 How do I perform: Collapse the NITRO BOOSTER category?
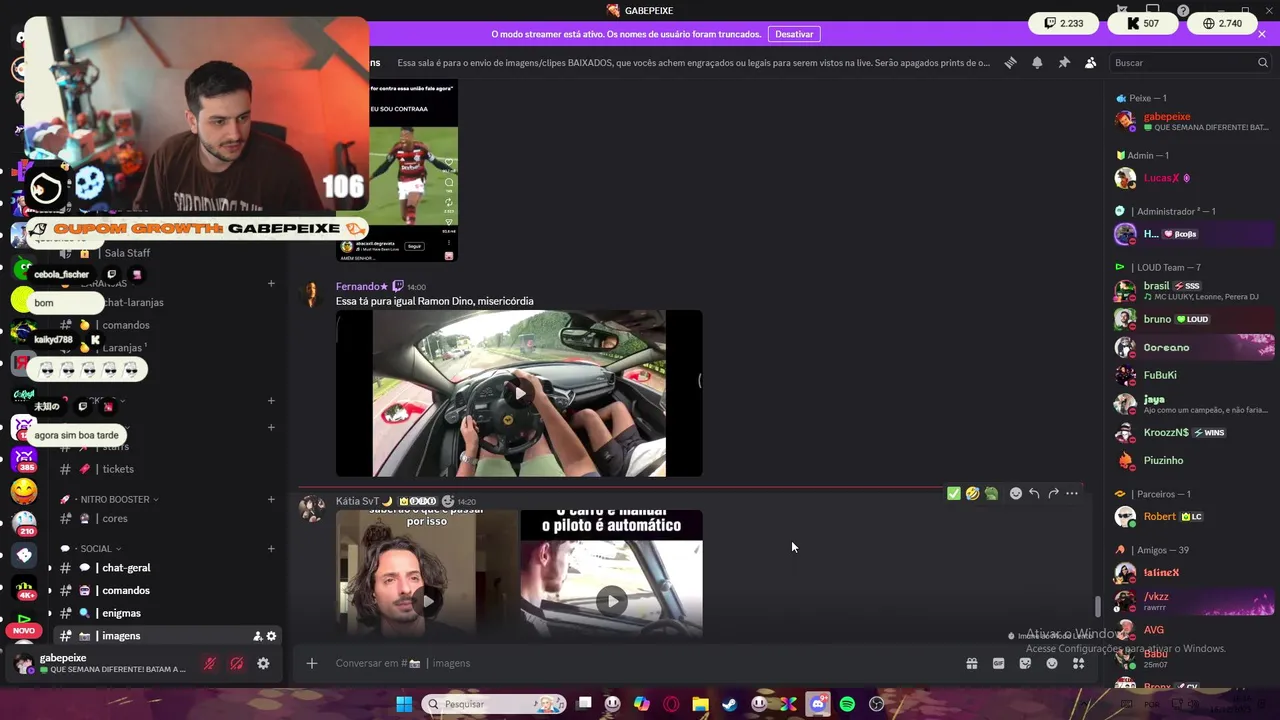click(115, 499)
